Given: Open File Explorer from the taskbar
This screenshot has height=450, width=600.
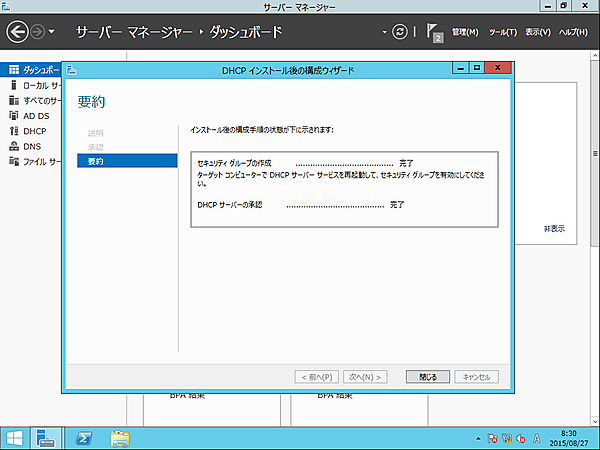Looking at the screenshot, I should pyautogui.click(x=120, y=439).
